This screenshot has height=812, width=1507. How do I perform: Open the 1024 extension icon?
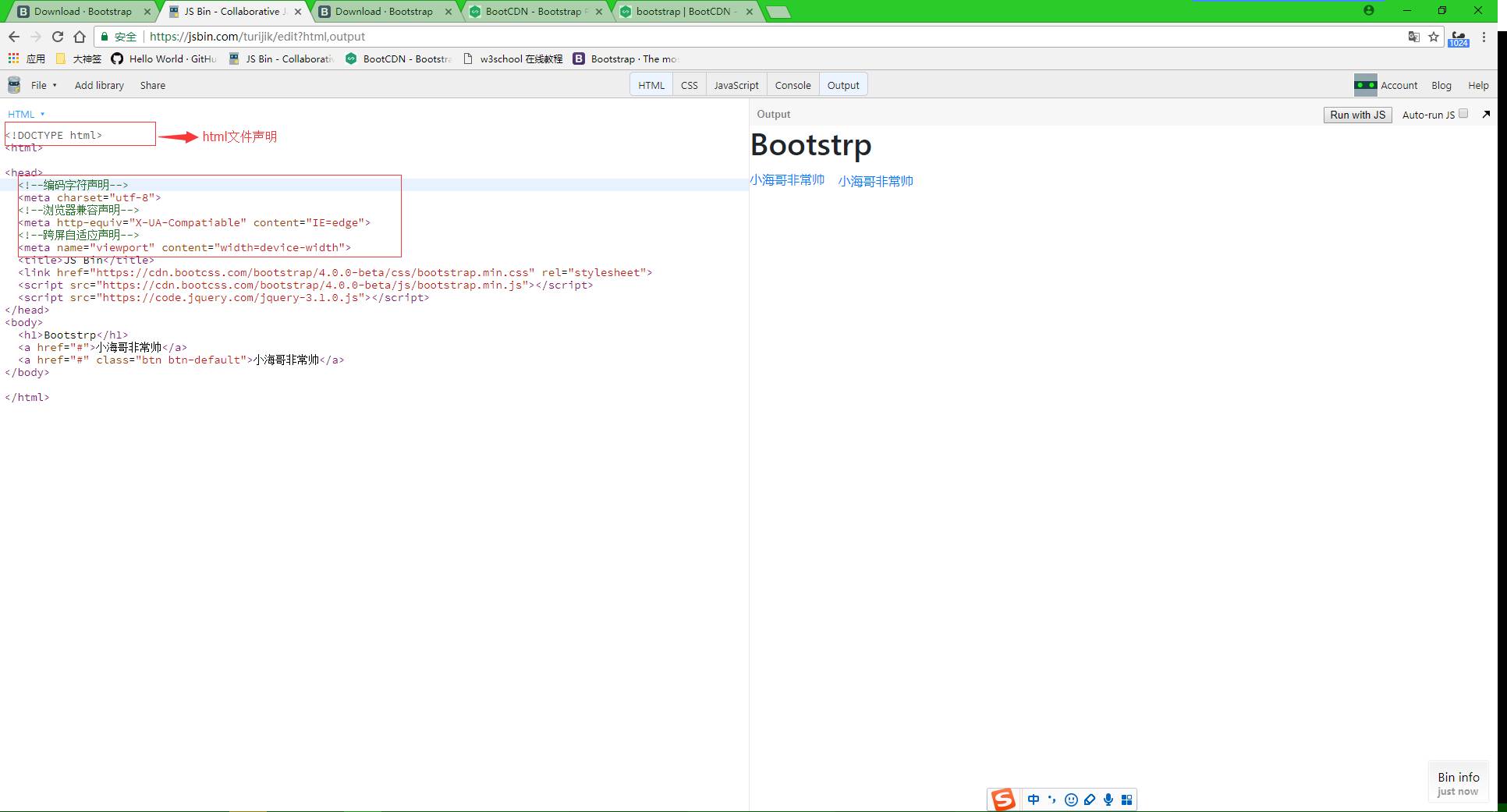click(1459, 38)
